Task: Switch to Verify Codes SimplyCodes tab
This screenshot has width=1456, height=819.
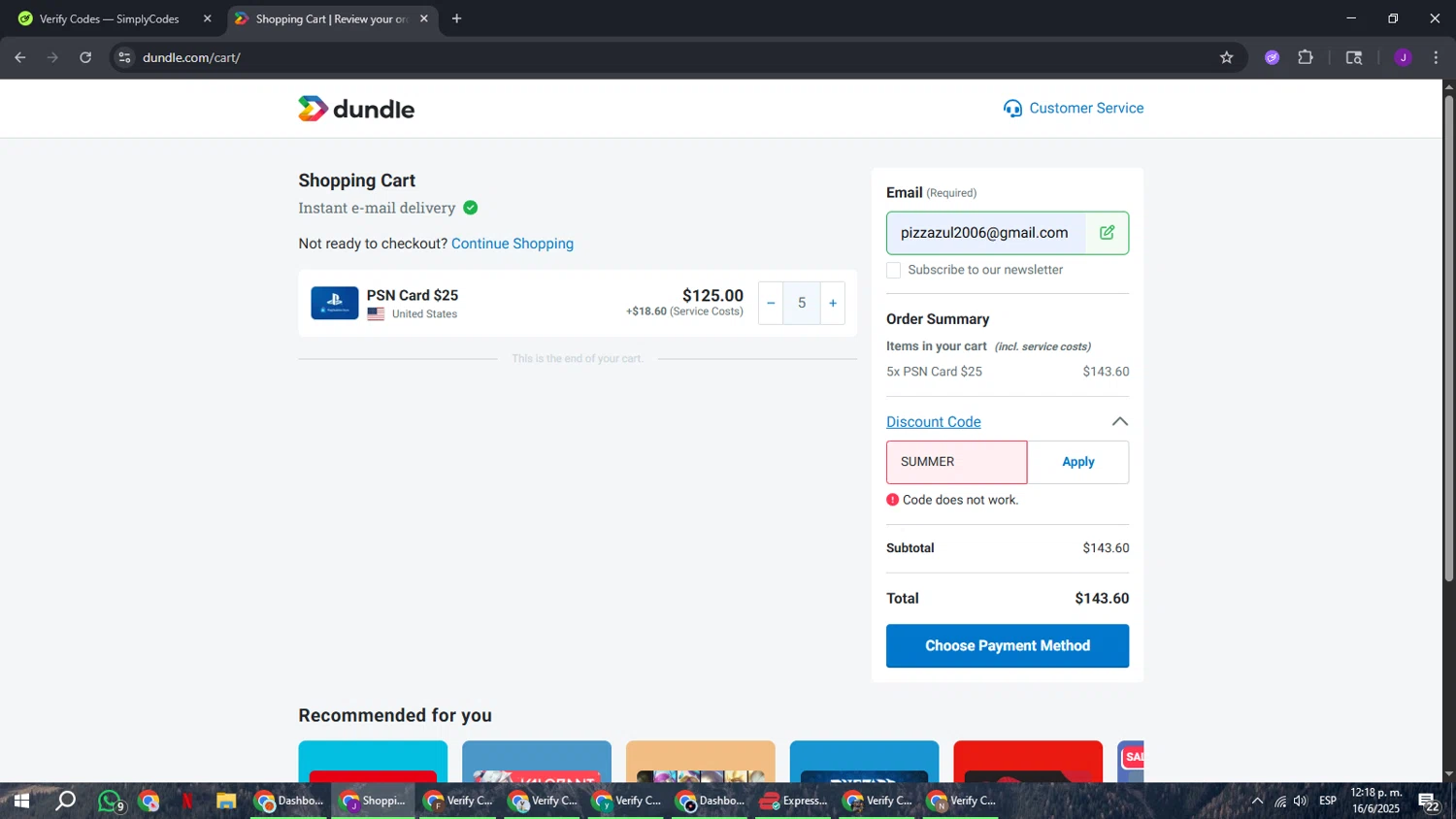Action: (x=110, y=18)
